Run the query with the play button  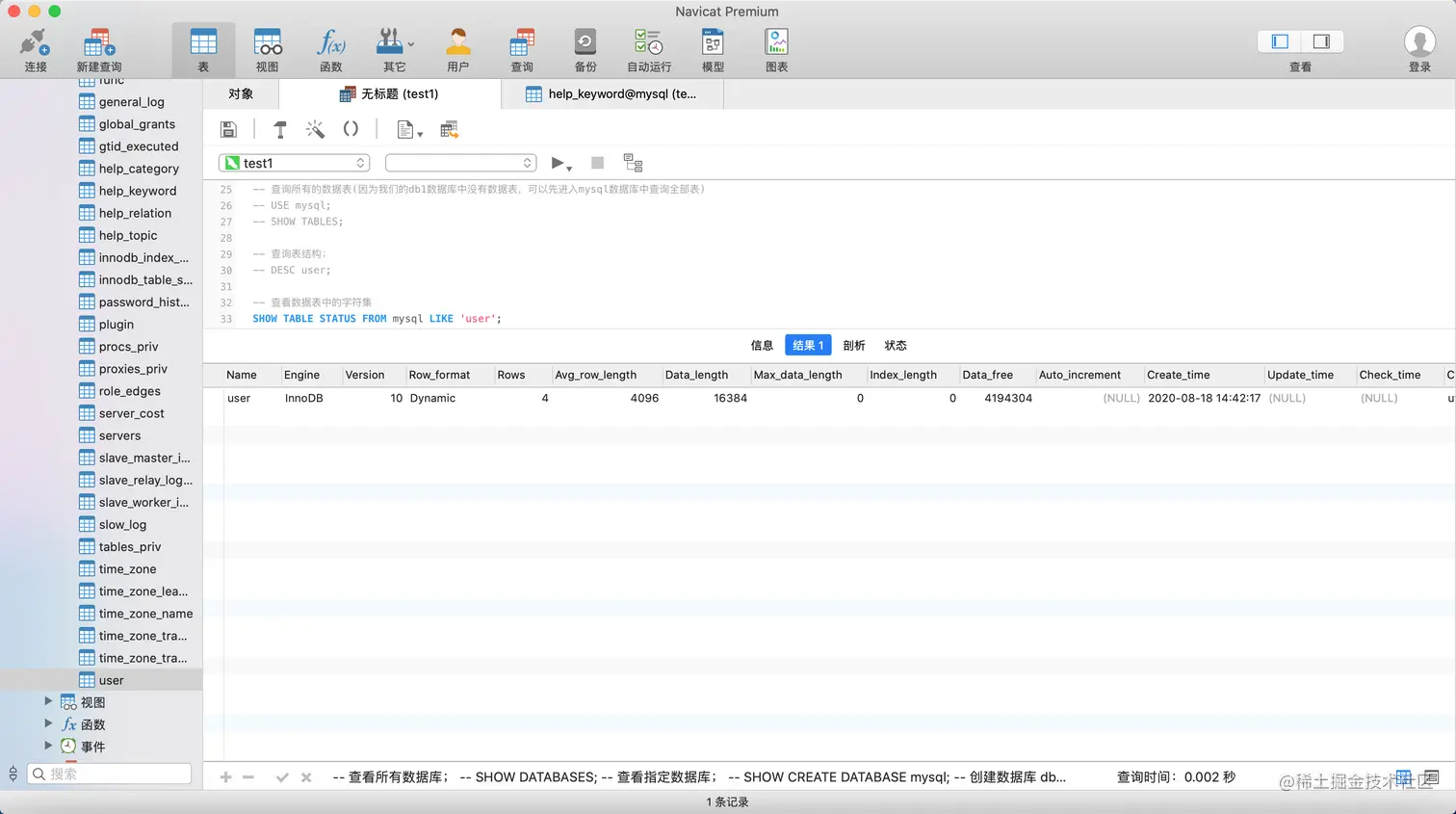pyautogui.click(x=557, y=163)
